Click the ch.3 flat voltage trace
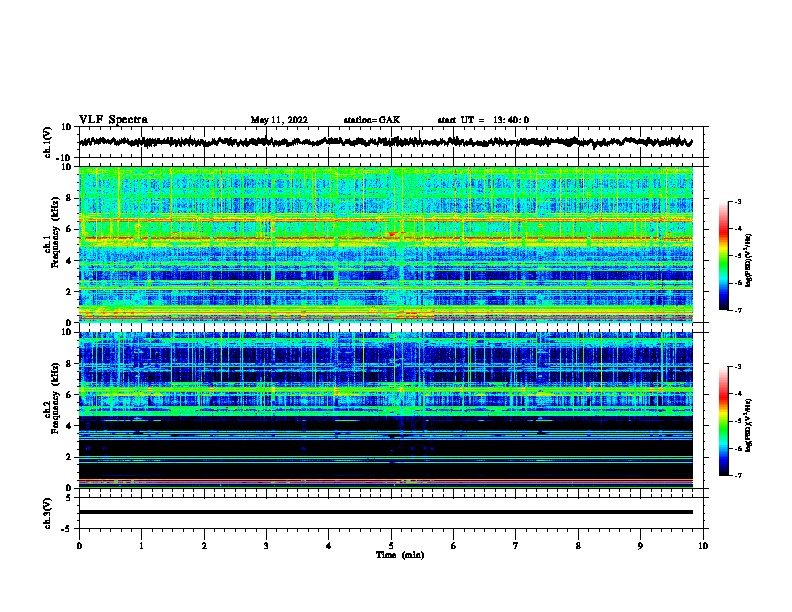The height and width of the screenshot is (612, 792). pyautogui.click(x=386, y=512)
